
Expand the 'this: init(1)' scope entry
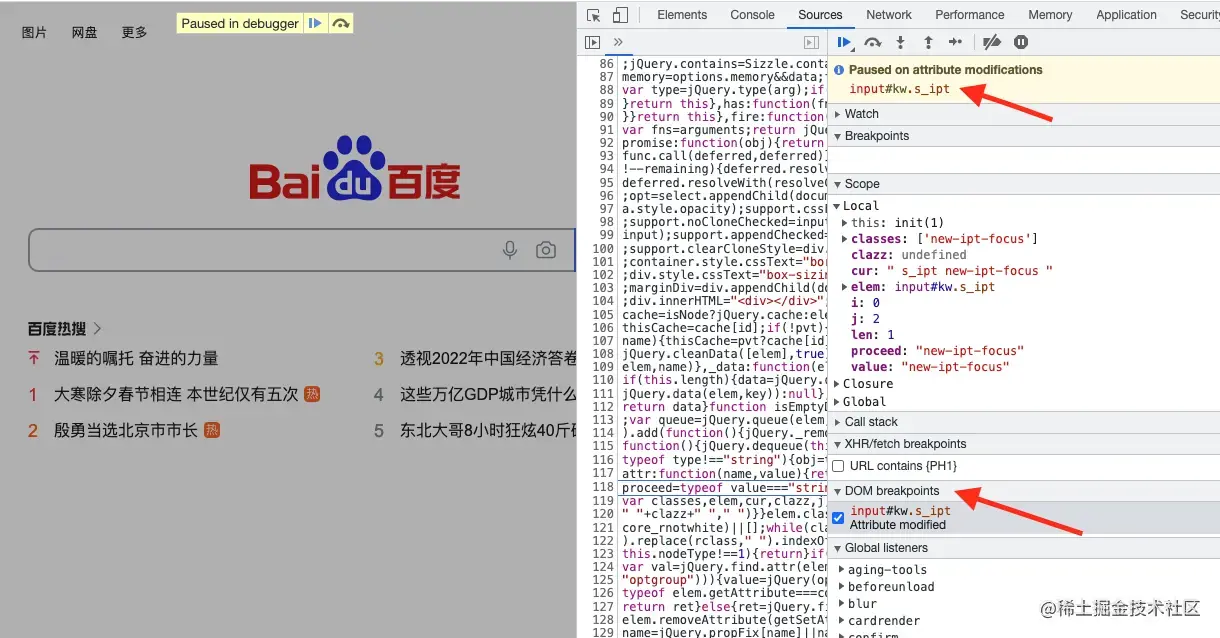(x=846, y=222)
